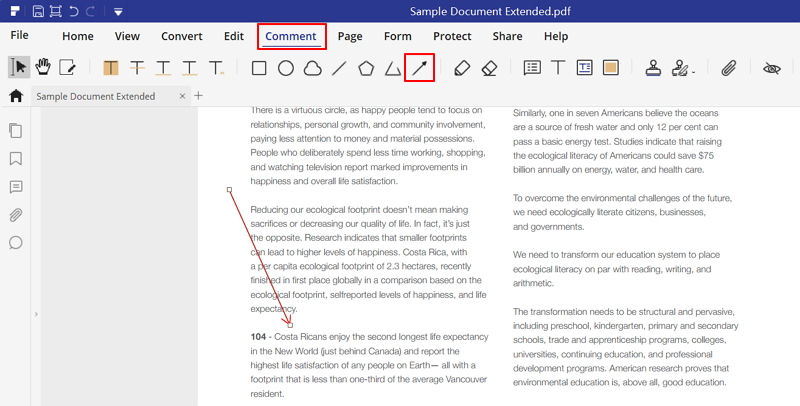Open the Comments side panel
Image resolution: width=800 pixels, height=406 pixels.
pyautogui.click(x=16, y=187)
